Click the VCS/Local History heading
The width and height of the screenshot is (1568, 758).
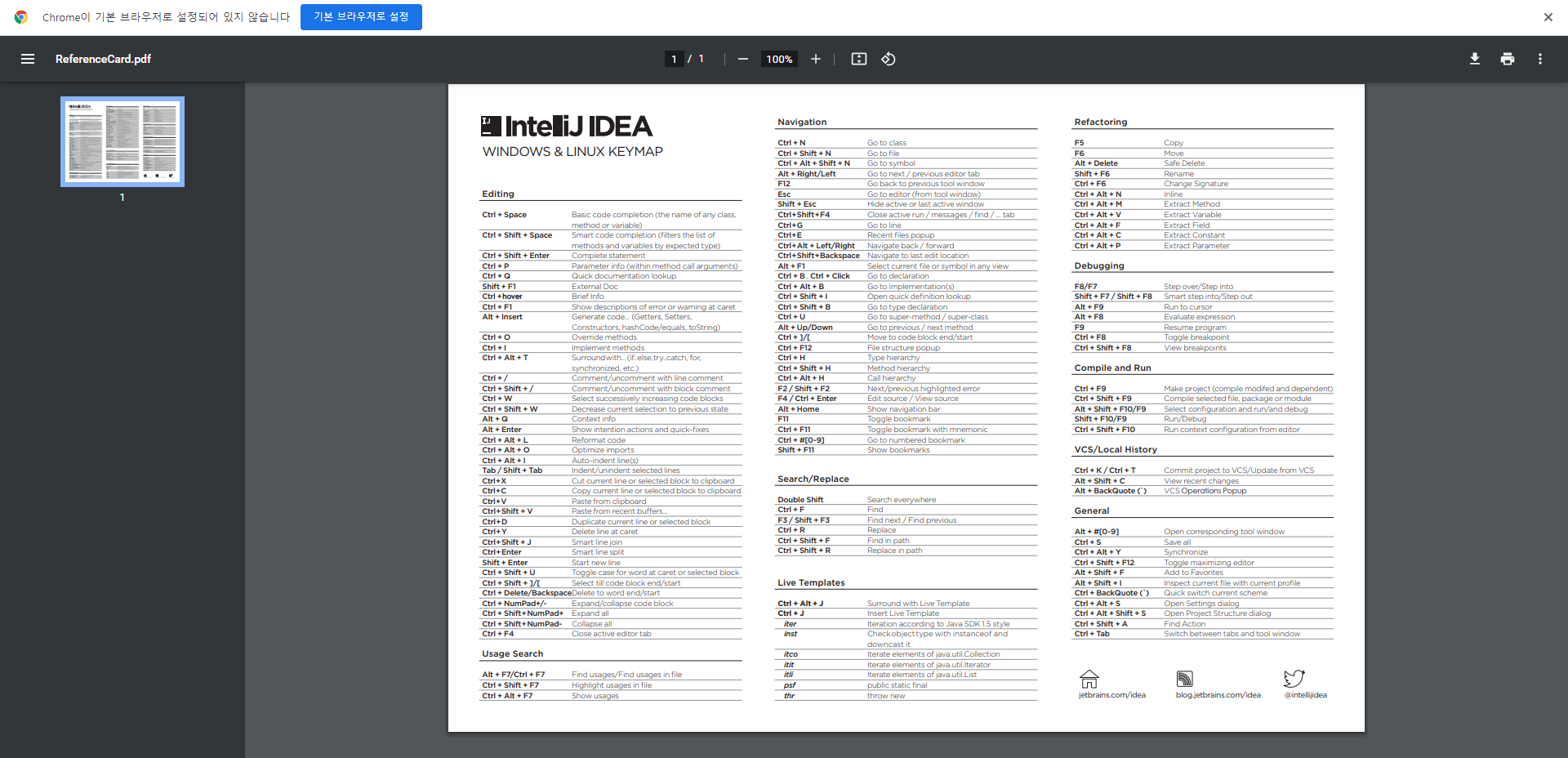pyautogui.click(x=1116, y=450)
